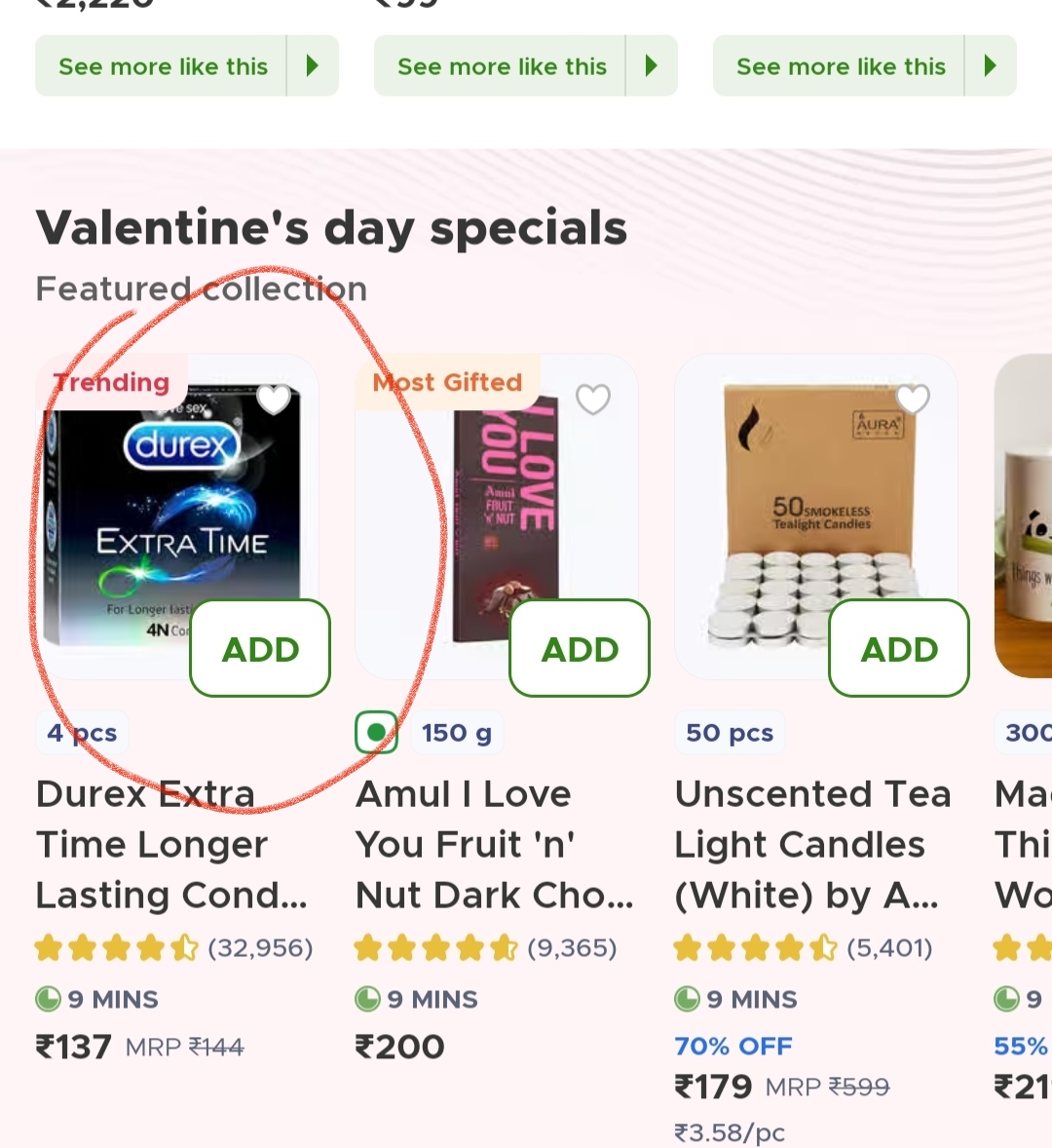
Task: Tap heart icon on Amul chocolate
Action: tap(593, 399)
